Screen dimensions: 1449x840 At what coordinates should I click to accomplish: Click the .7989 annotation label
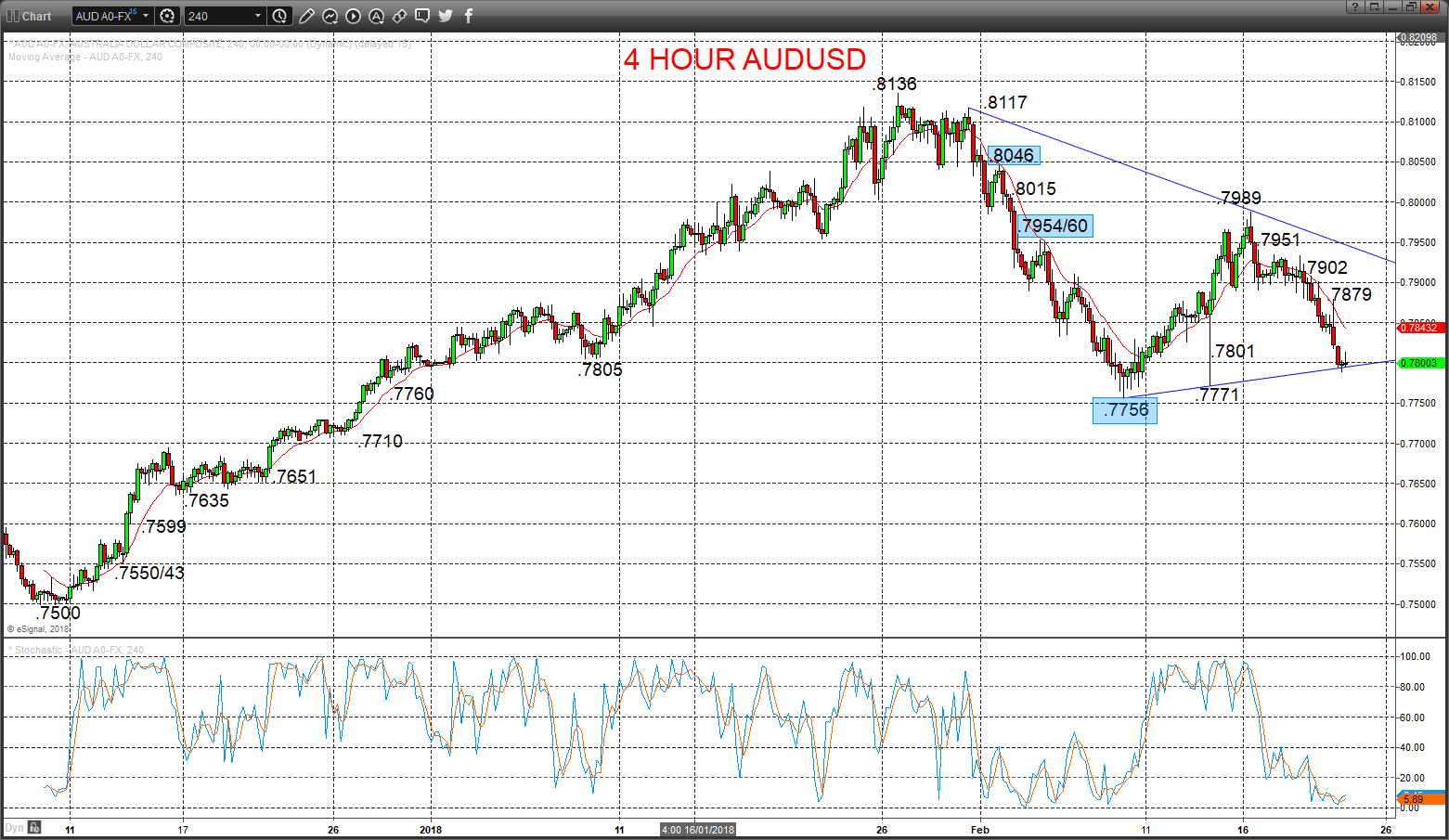[x=1239, y=198]
